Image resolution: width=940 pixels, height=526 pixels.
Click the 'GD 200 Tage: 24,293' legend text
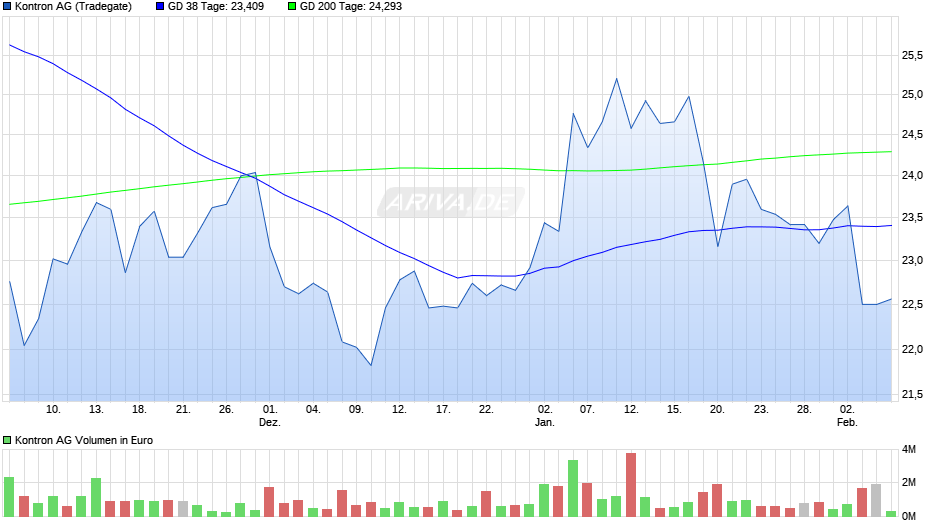[x=351, y=7]
